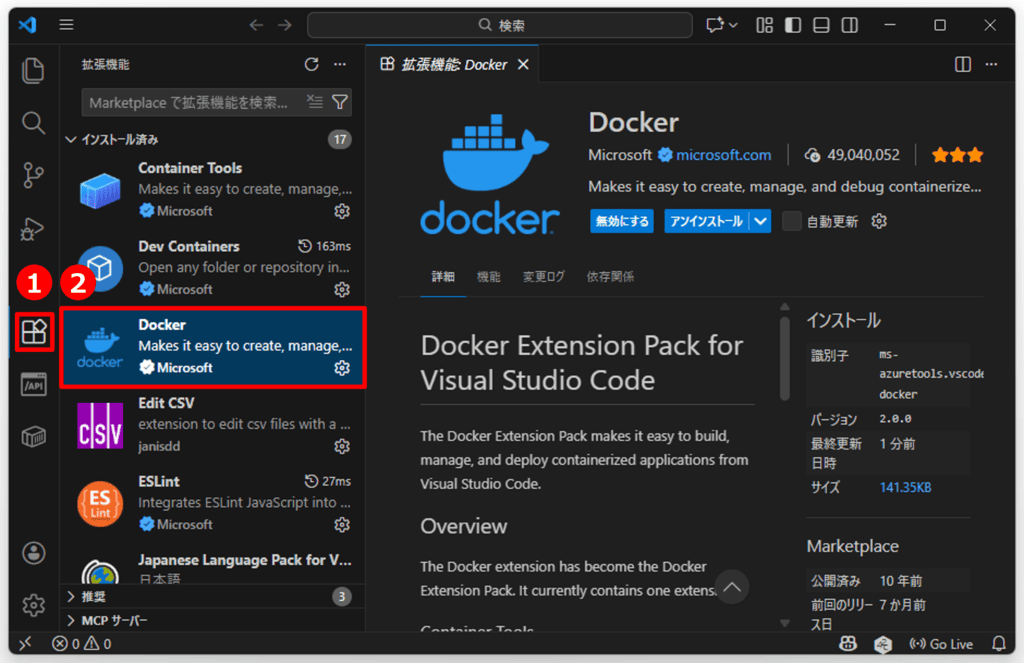Toggle the secondary sidebar visibility

[849, 24]
